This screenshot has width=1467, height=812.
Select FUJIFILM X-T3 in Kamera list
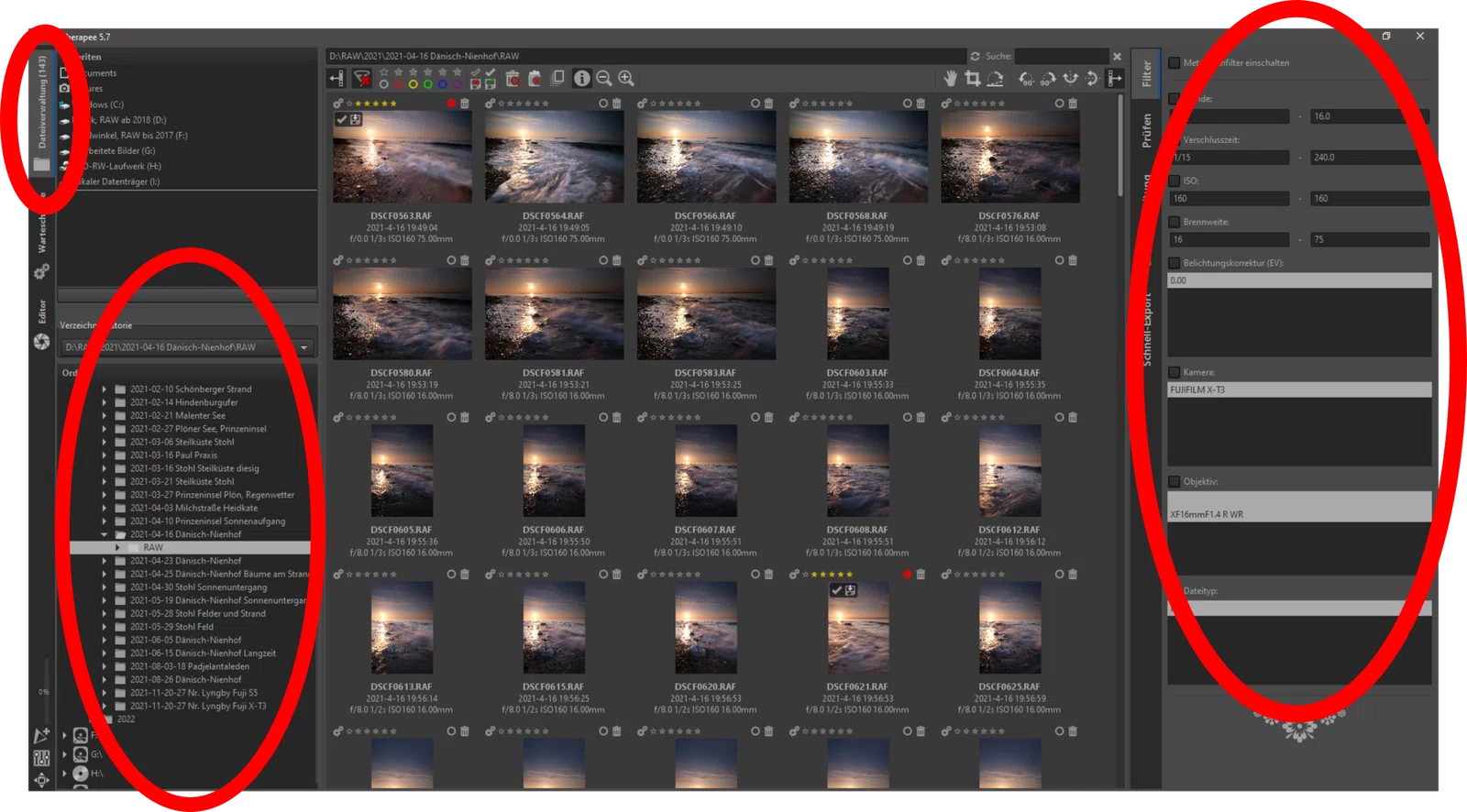pos(1299,390)
